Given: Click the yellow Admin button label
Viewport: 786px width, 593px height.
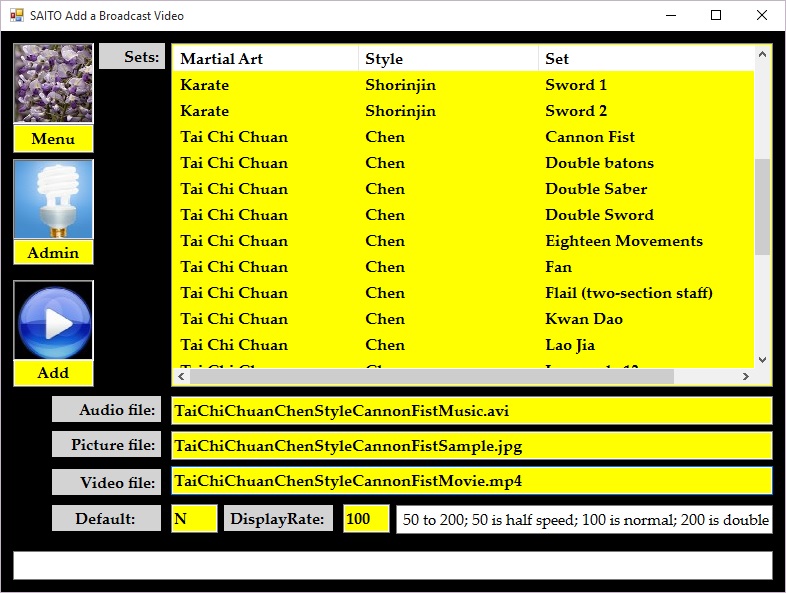Looking at the screenshot, I should (53, 253).
